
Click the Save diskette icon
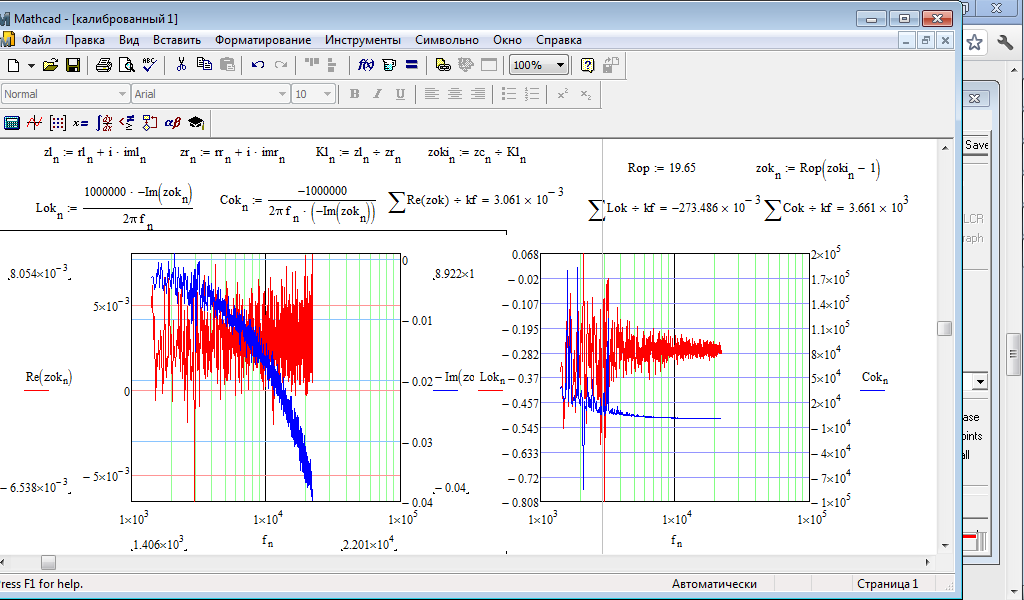73,65
